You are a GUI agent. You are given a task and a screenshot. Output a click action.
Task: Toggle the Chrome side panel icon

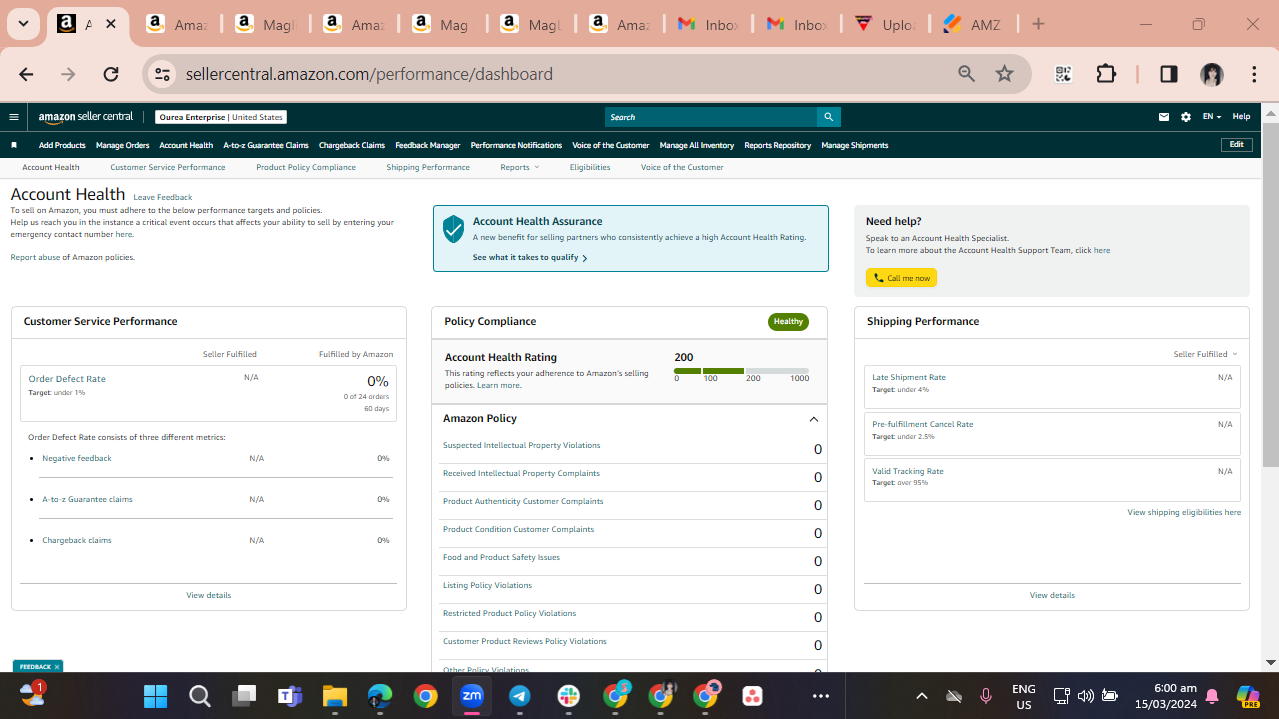tap(1168, 74)
